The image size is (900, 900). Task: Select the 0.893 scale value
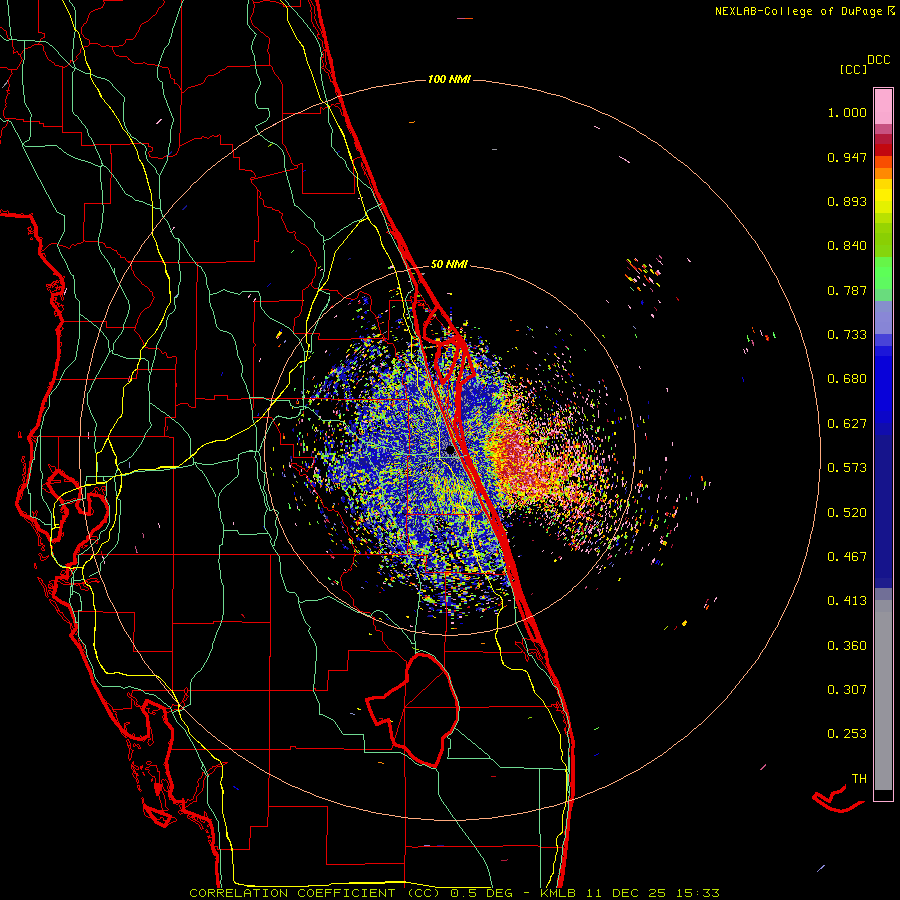tap(847, 201)
